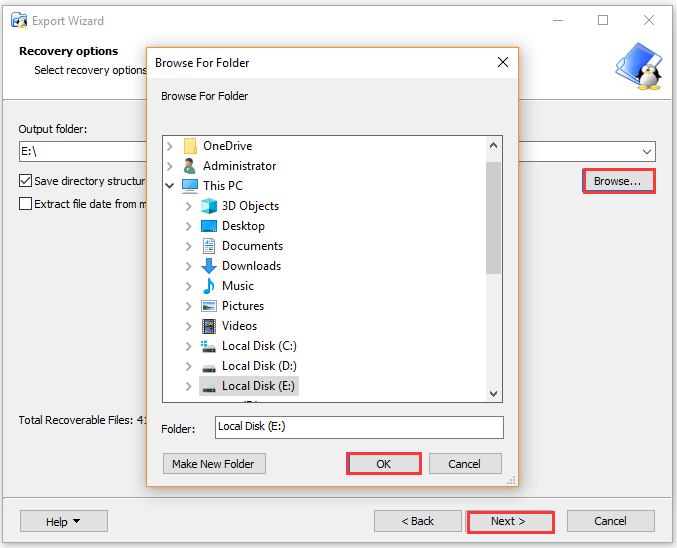Collapse the This PC tree node
Image resolution: width=677 pixels, height=548 pixels.
tap(170, 186)
